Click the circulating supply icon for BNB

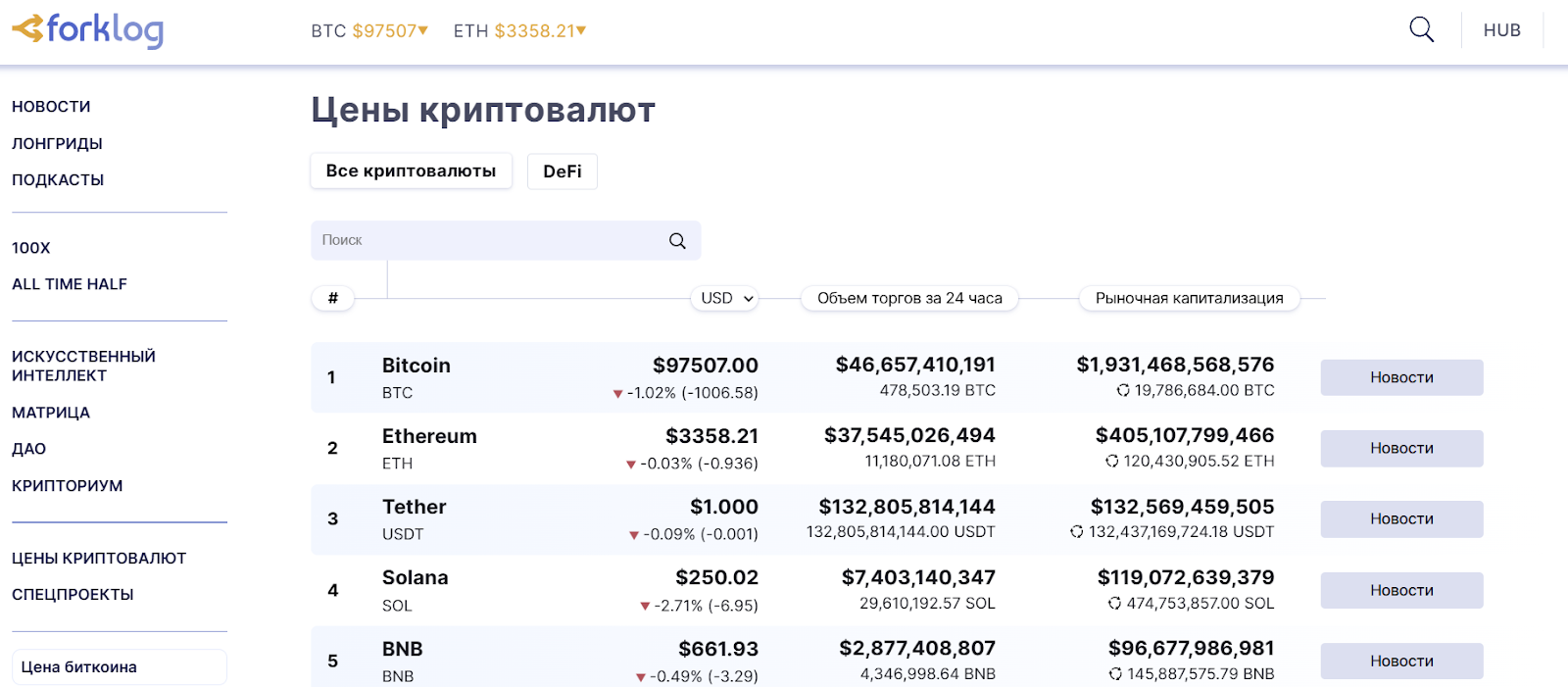[1115, 674]
